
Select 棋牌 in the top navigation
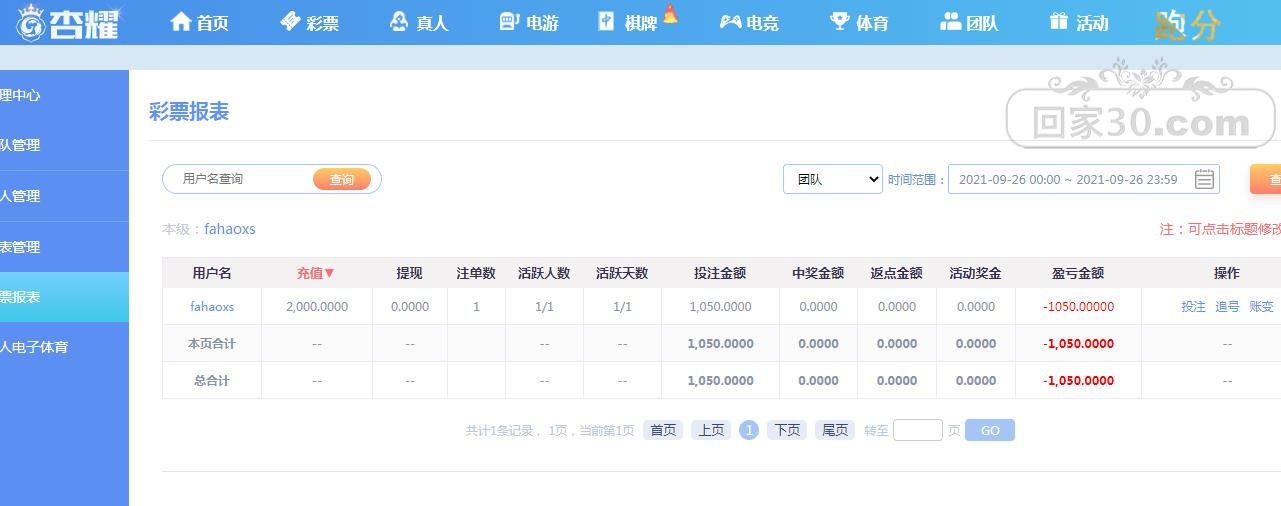coord(640,23)
